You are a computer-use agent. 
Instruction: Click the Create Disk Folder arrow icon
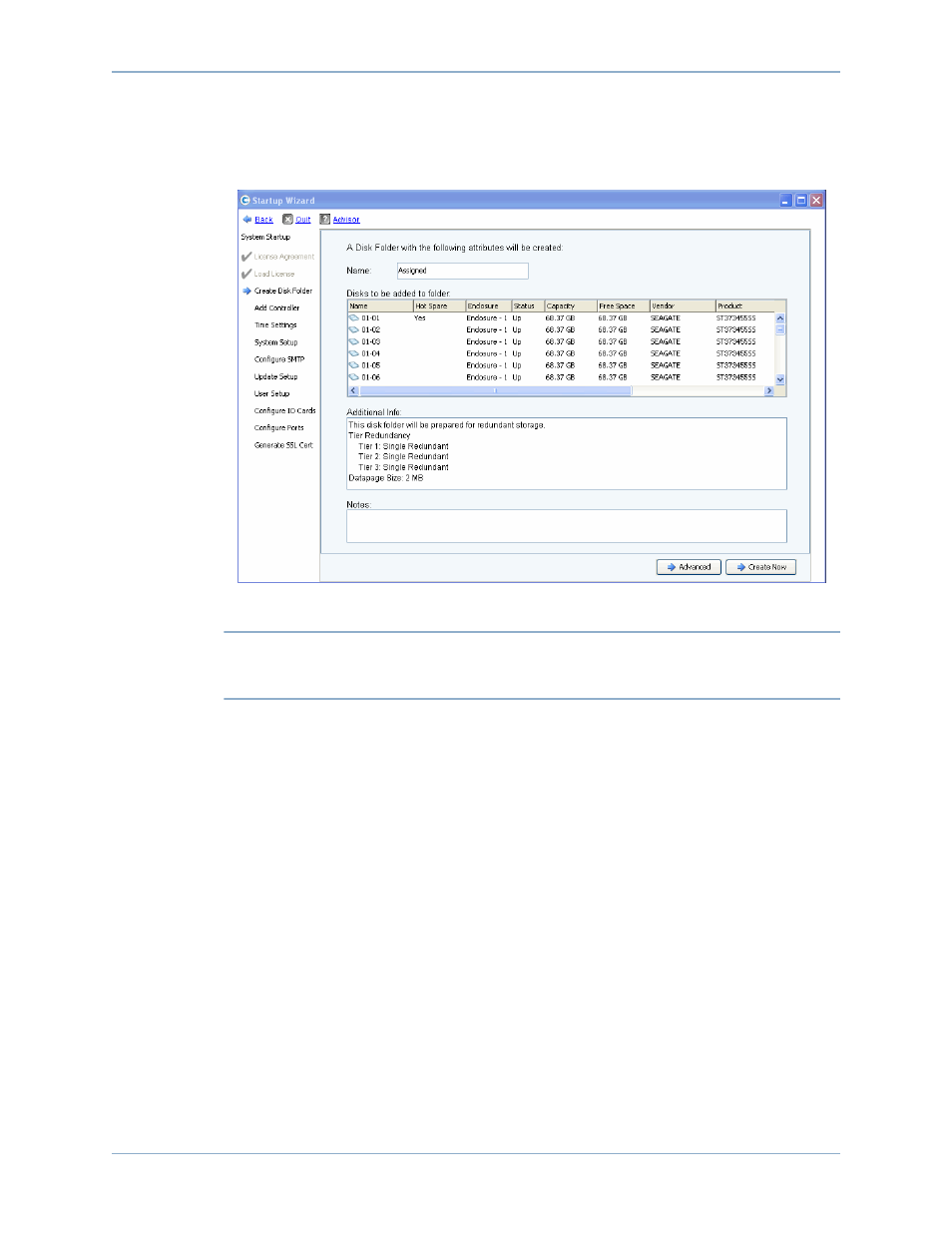[x=246, y=291]
